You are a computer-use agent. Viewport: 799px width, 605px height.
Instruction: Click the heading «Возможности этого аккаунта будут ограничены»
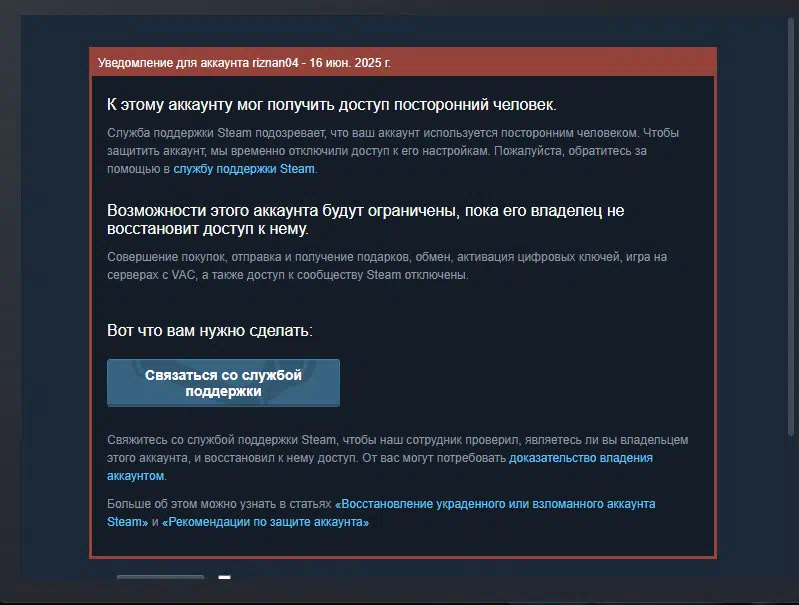pyautogui.click(x=365, y=219)
